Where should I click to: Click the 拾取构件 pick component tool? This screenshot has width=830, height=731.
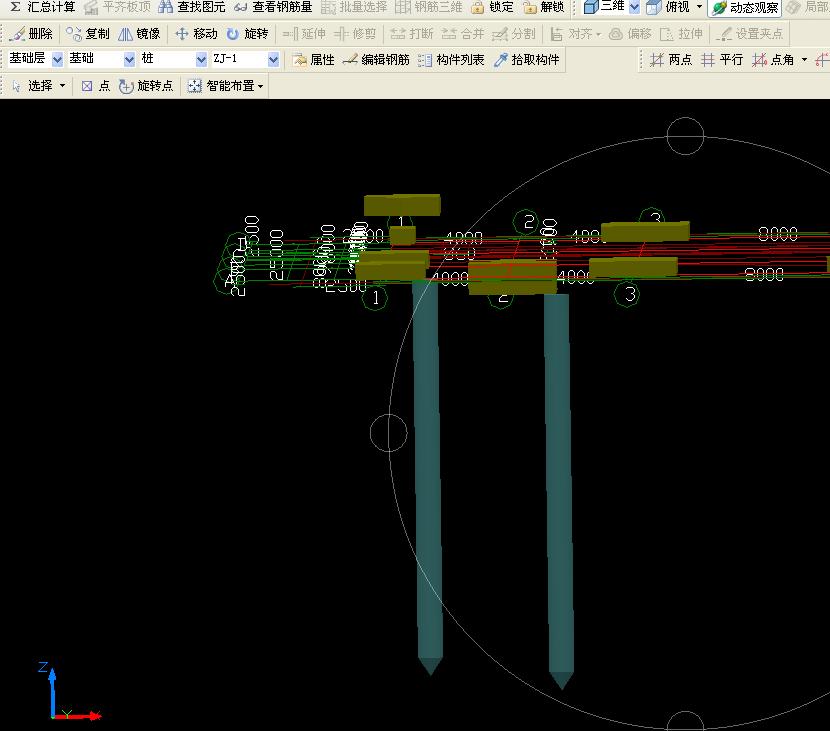[x=526, y=60]
